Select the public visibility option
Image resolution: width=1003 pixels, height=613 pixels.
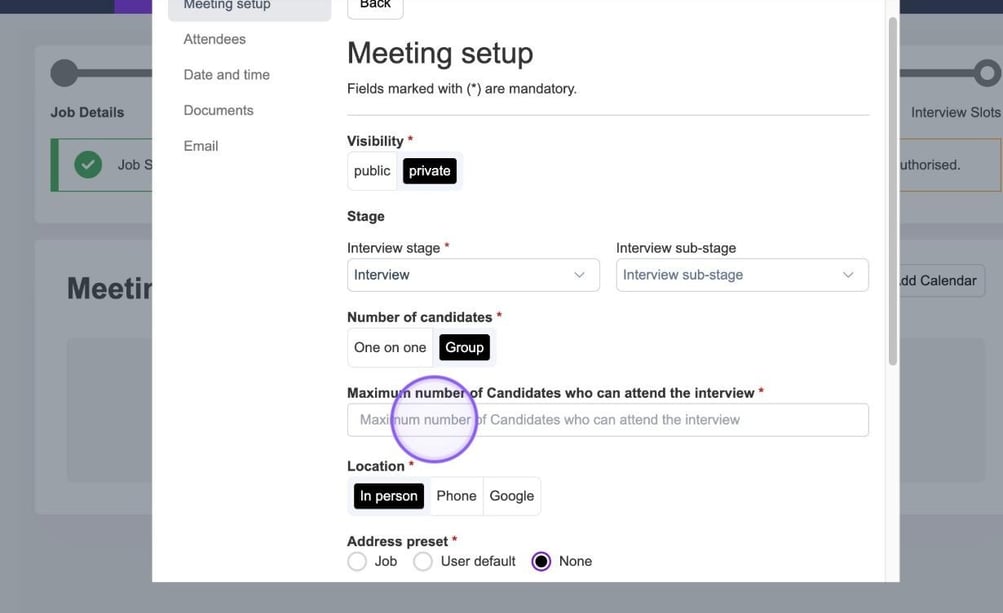tap(372, 171)
